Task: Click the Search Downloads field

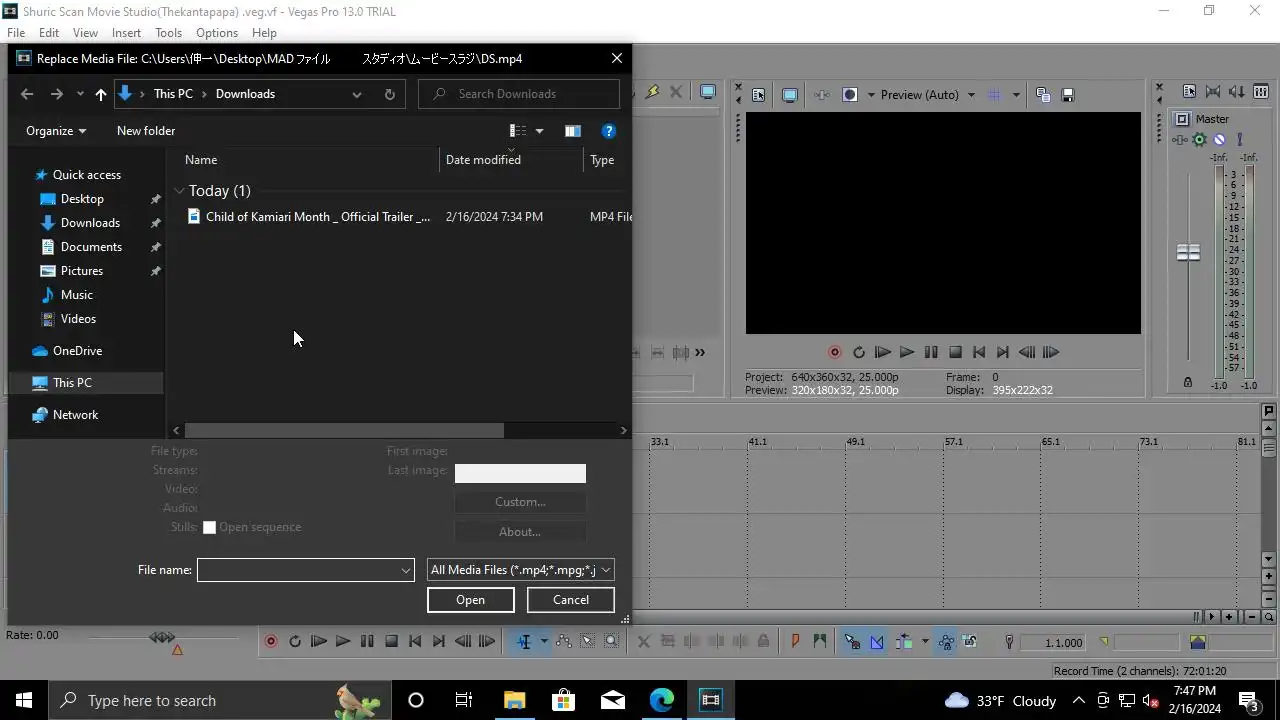Action: [519, 94]
